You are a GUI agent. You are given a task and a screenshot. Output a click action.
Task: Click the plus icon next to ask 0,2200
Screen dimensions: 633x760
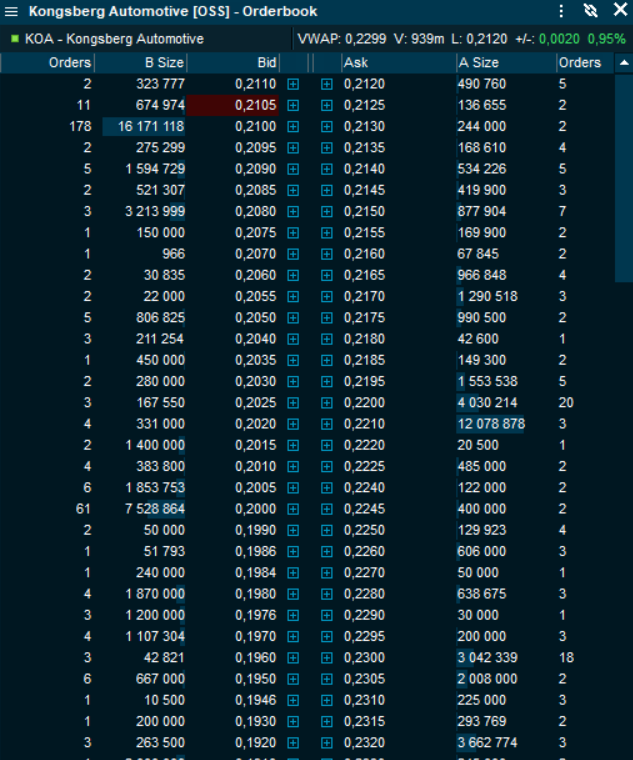[327, 403]
